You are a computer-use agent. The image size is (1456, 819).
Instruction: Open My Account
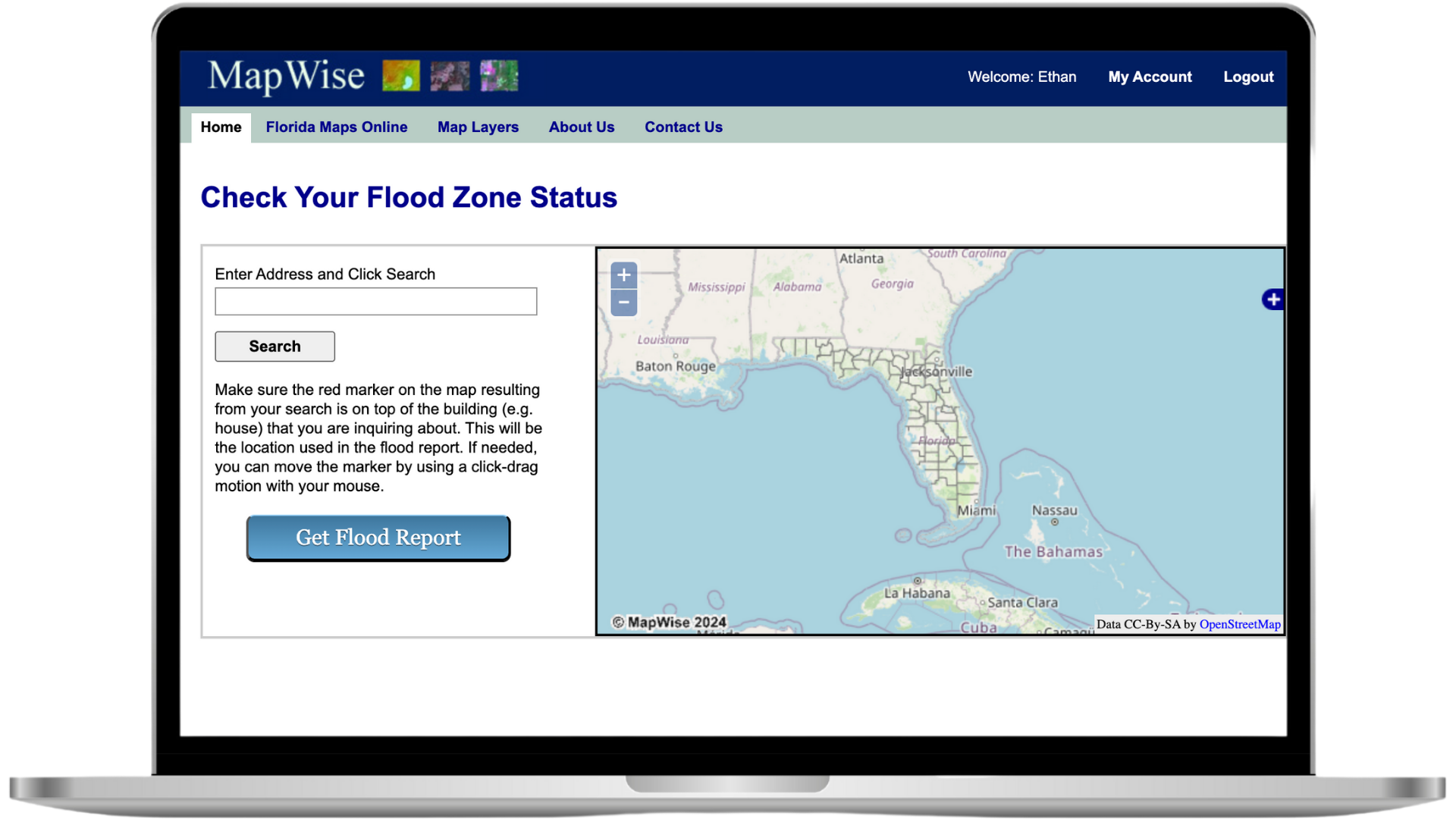point(1150,77)
